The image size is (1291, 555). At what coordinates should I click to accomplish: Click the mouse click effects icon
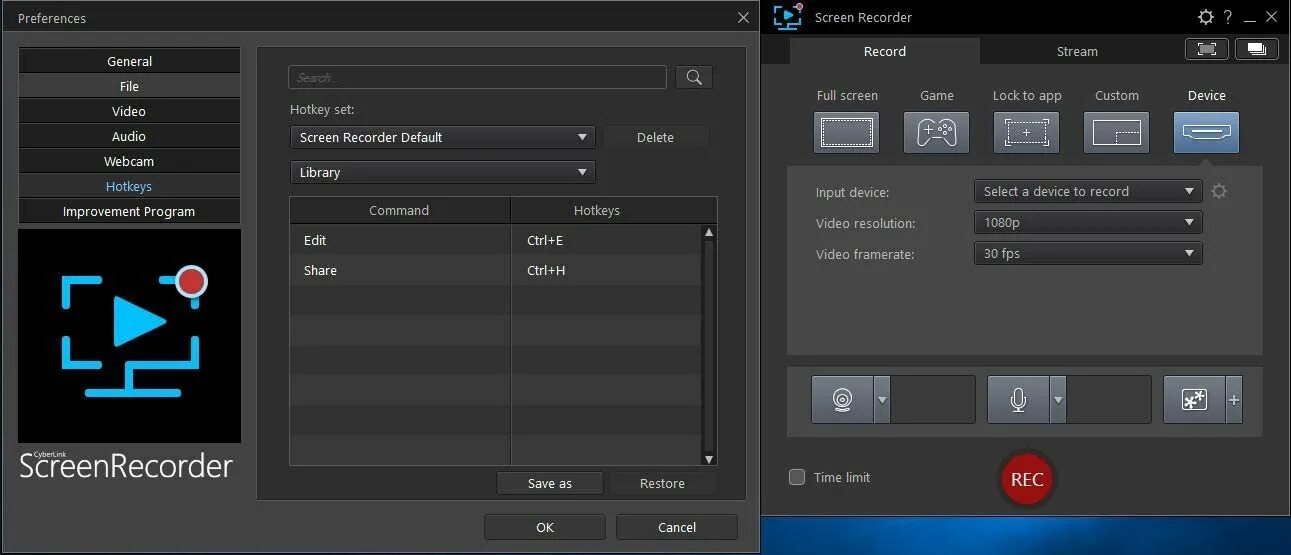coord(1195,400)
